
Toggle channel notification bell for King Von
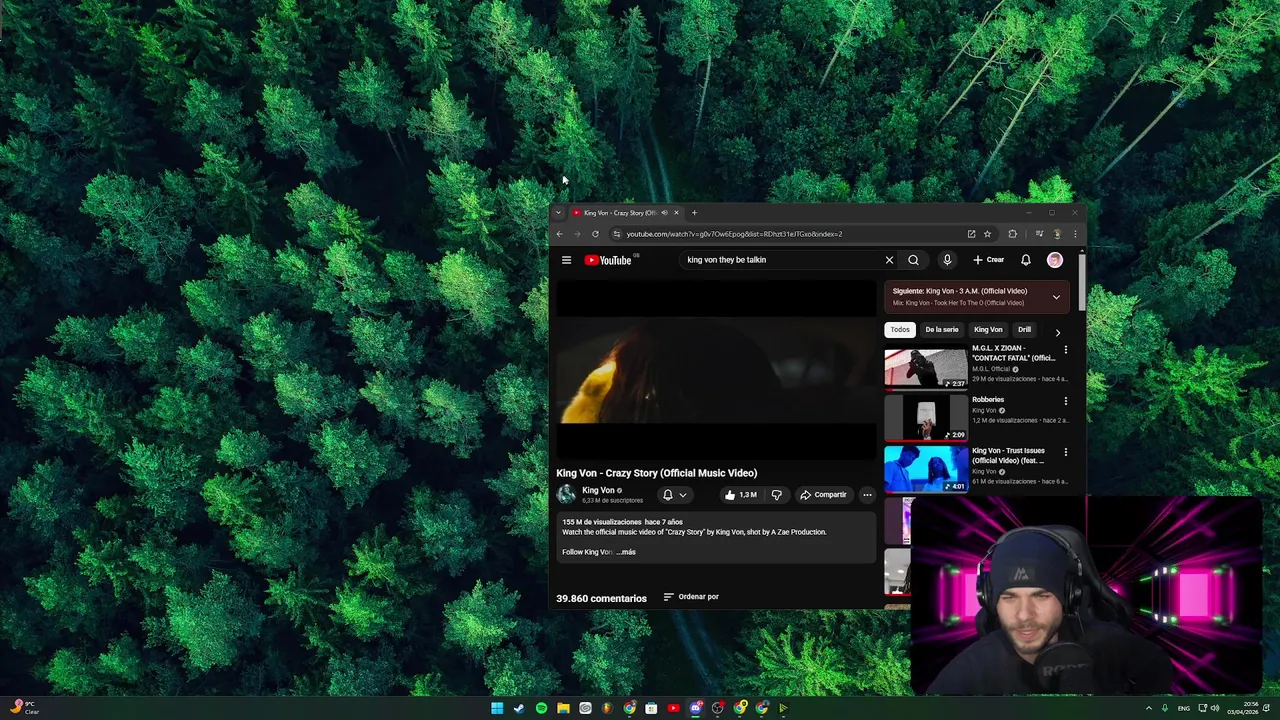click(674, 495)
